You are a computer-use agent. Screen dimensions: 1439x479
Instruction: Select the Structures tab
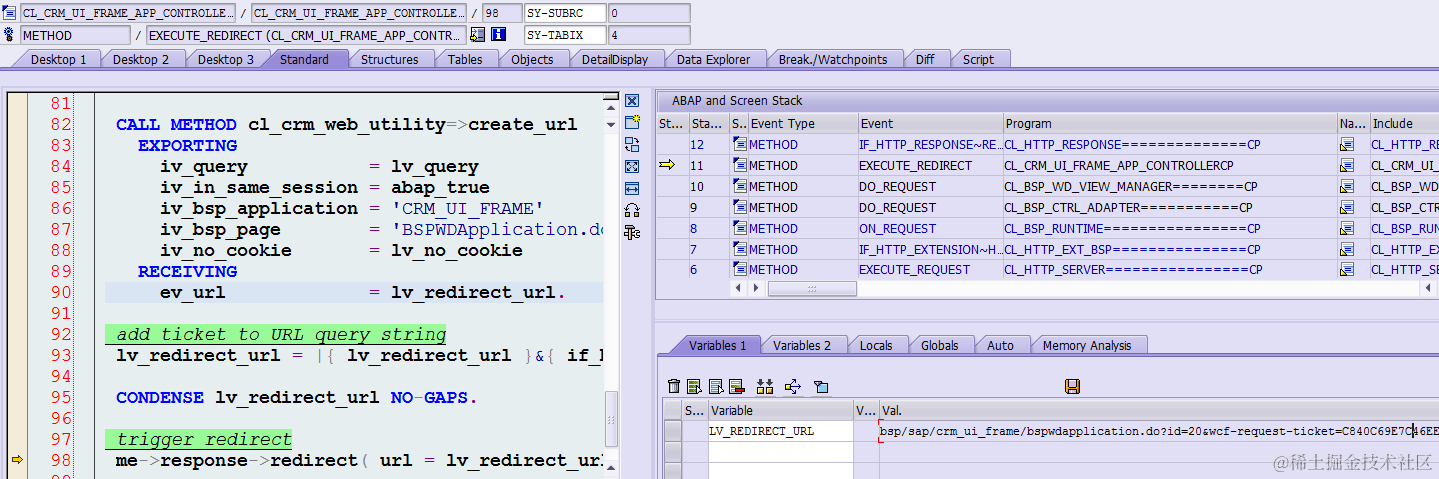coord(390,59)
